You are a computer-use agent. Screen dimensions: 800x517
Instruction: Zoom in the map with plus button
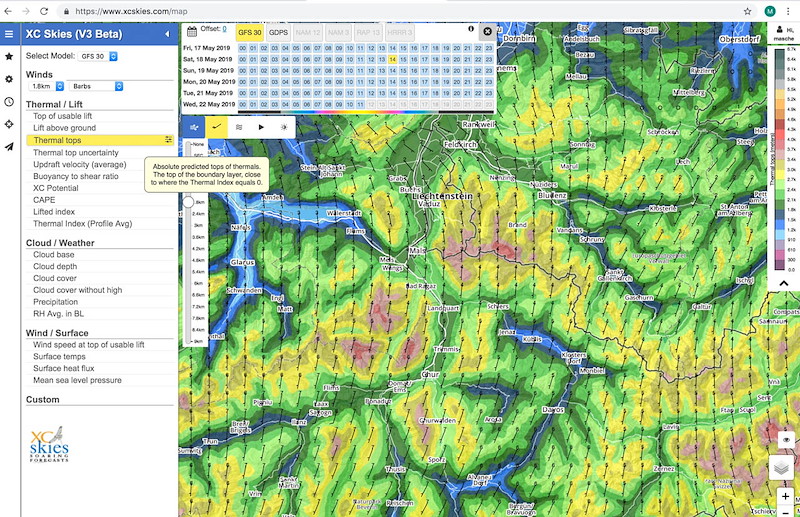coord(785,496)
